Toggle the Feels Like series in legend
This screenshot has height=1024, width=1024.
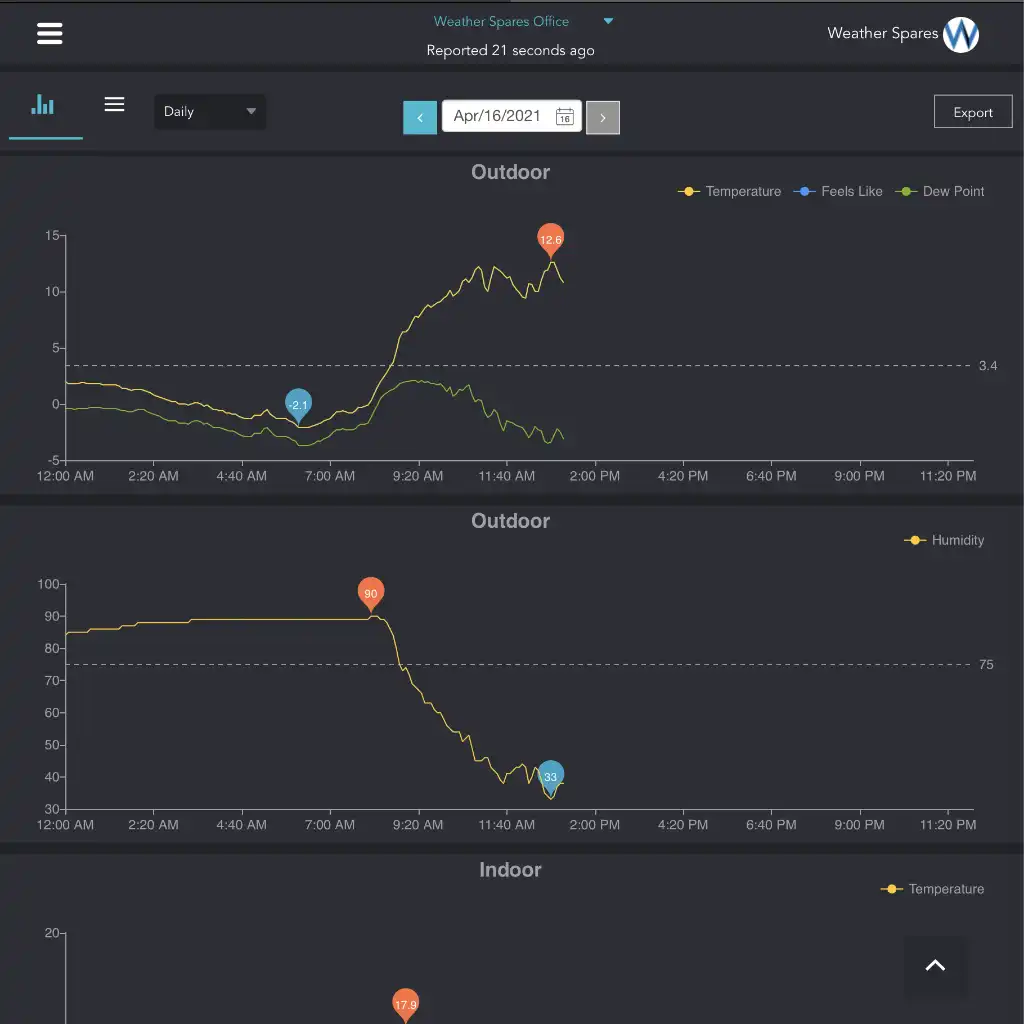point(839,191)
